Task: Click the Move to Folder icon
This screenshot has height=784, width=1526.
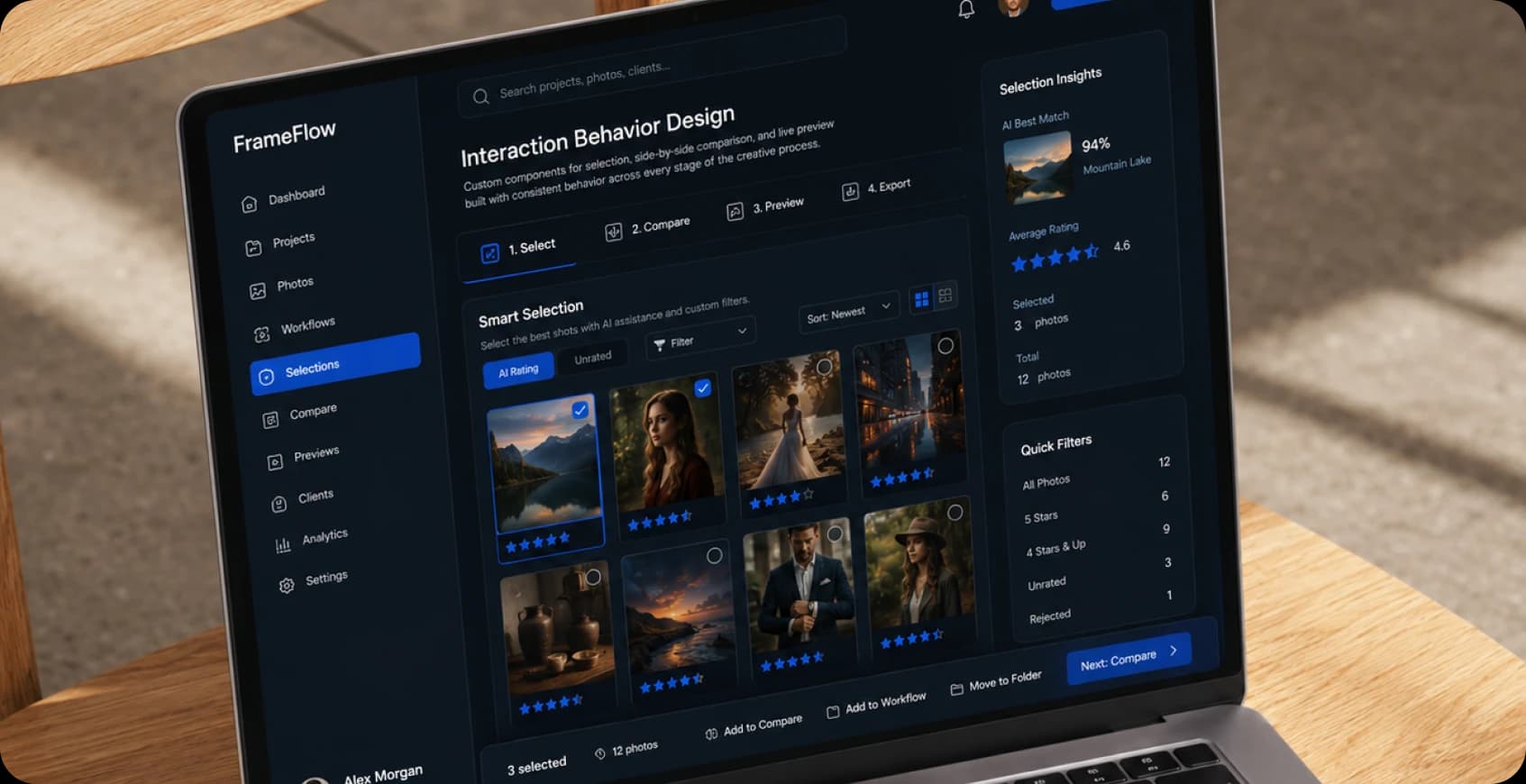Action: pyautogui.click(x=956, y=689)
